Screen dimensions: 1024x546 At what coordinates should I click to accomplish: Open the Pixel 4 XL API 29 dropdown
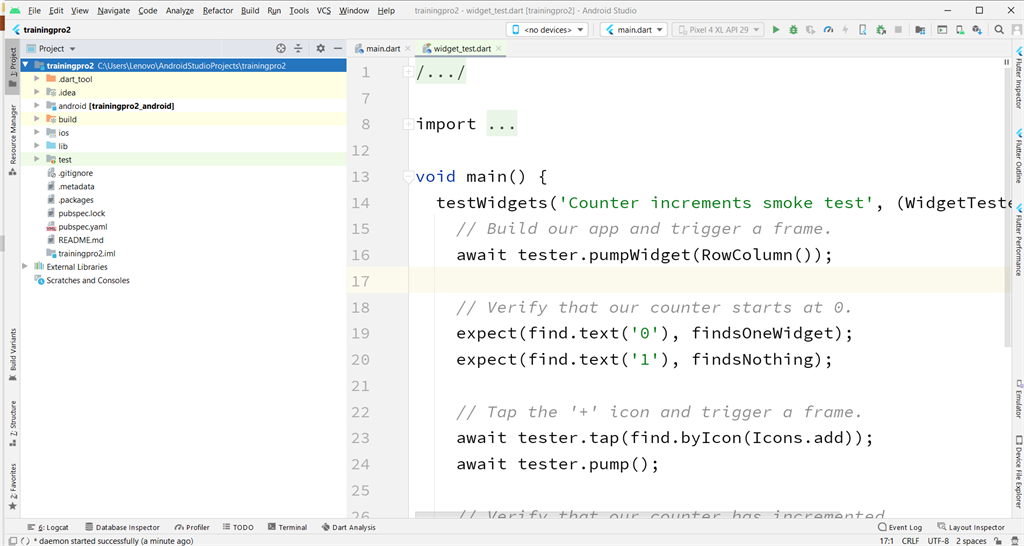pyautogui.click(x=718, y=29)
